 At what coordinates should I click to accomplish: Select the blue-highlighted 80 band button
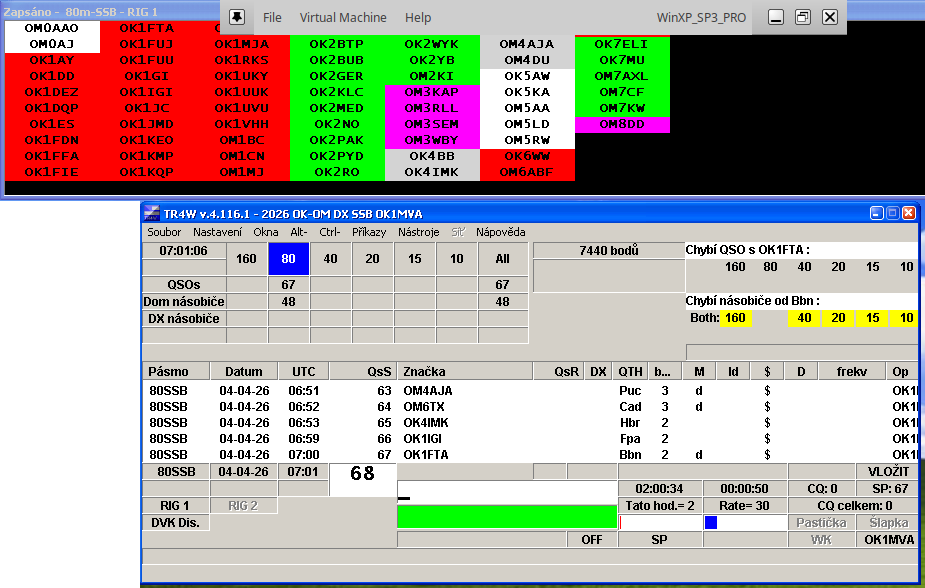[289, 259]
